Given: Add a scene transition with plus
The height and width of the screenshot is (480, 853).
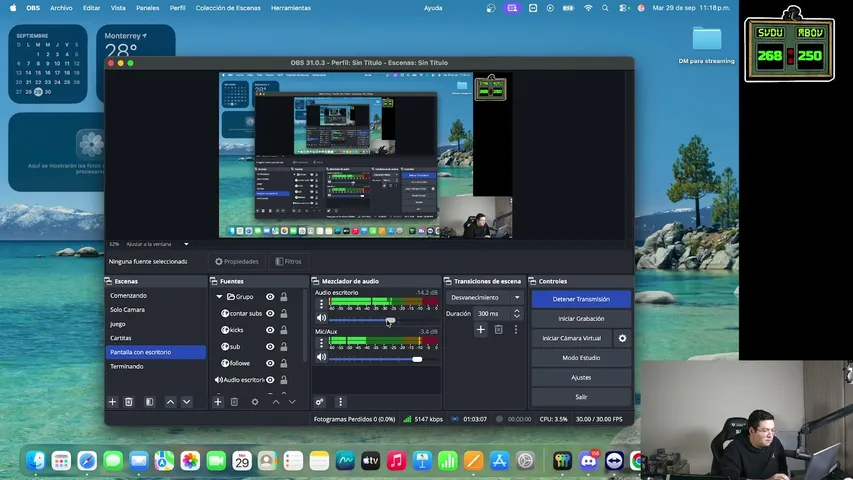Looking at the screenshot, I should (x=480, y=329).
